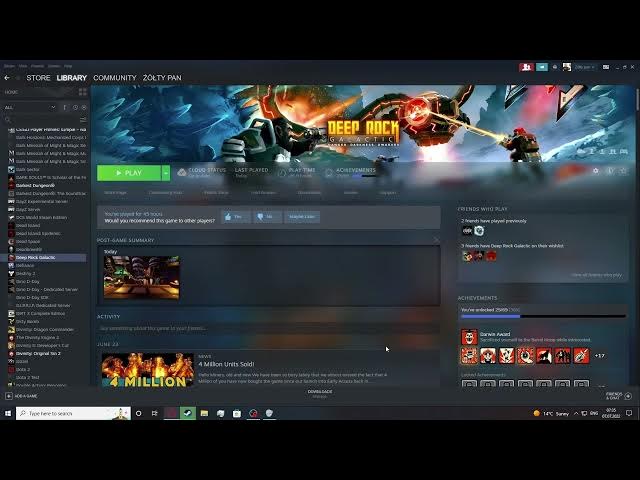Click the Cloud Status icon
640x480 pixels.
(x=182, y=173)
